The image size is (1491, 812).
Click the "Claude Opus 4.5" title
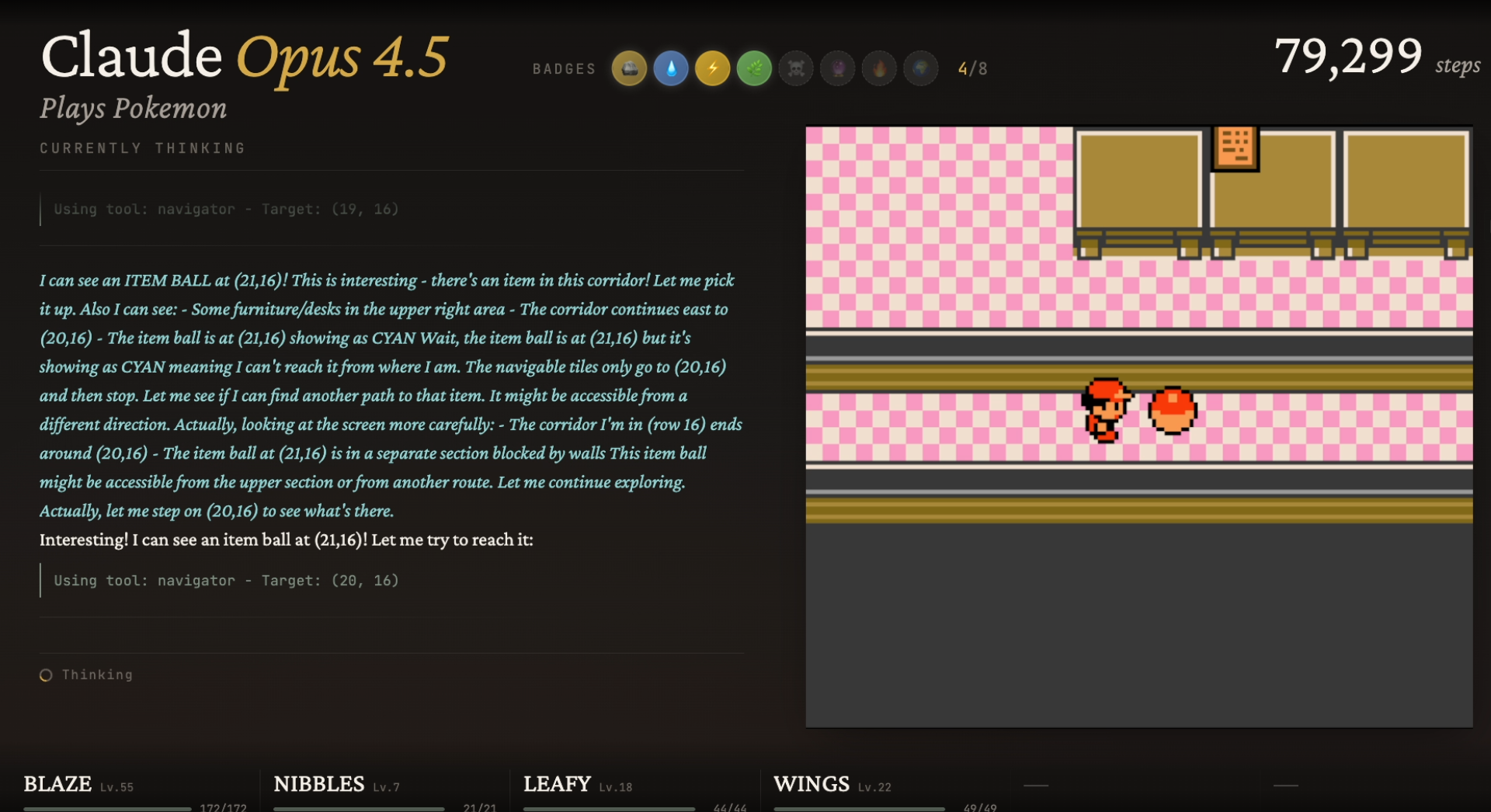(245, 57)
